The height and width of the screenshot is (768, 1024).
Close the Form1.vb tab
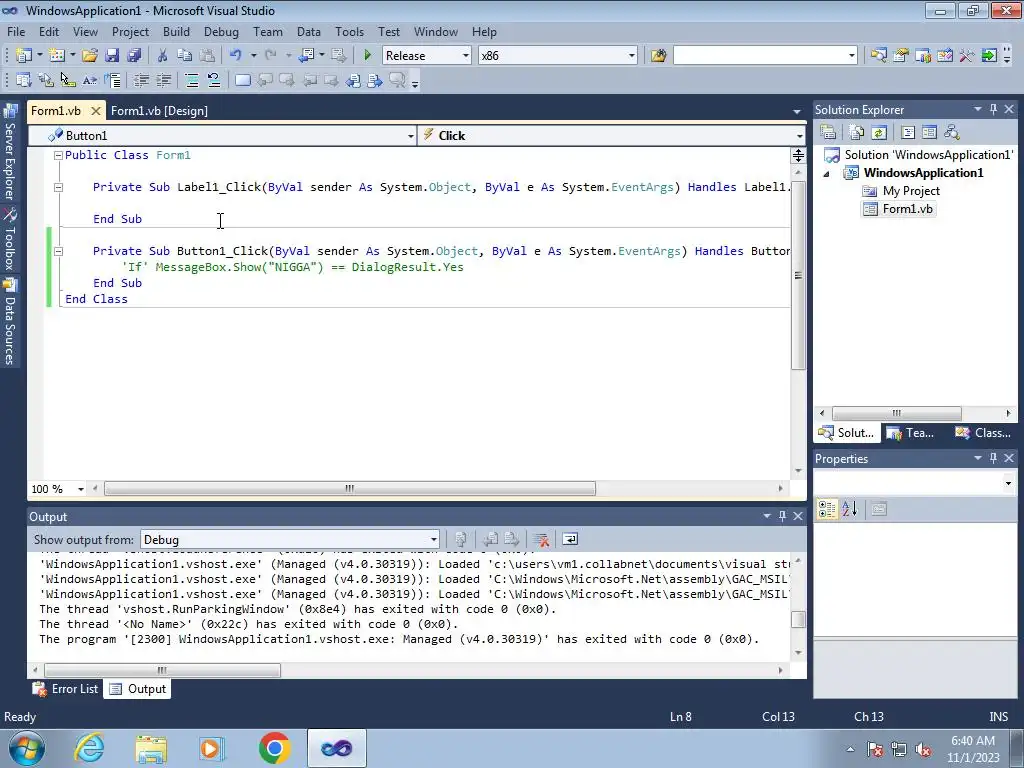(95, 111)
